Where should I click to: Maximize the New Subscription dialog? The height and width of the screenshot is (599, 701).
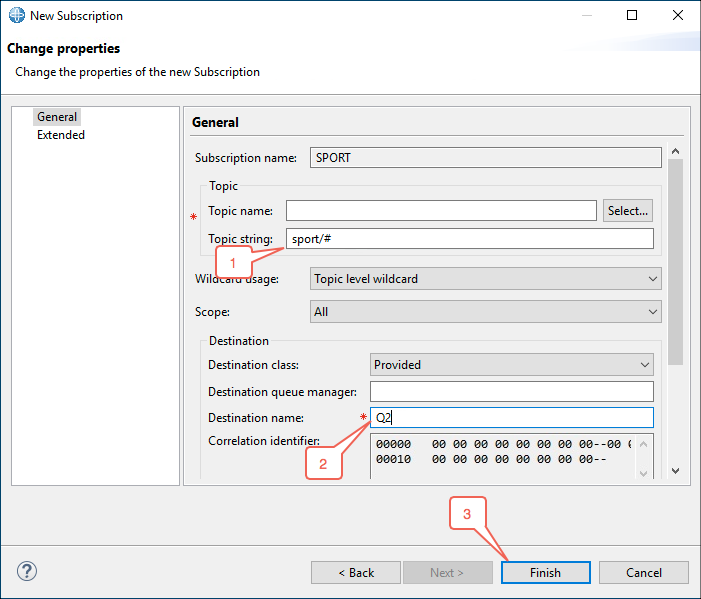point(632,15)
